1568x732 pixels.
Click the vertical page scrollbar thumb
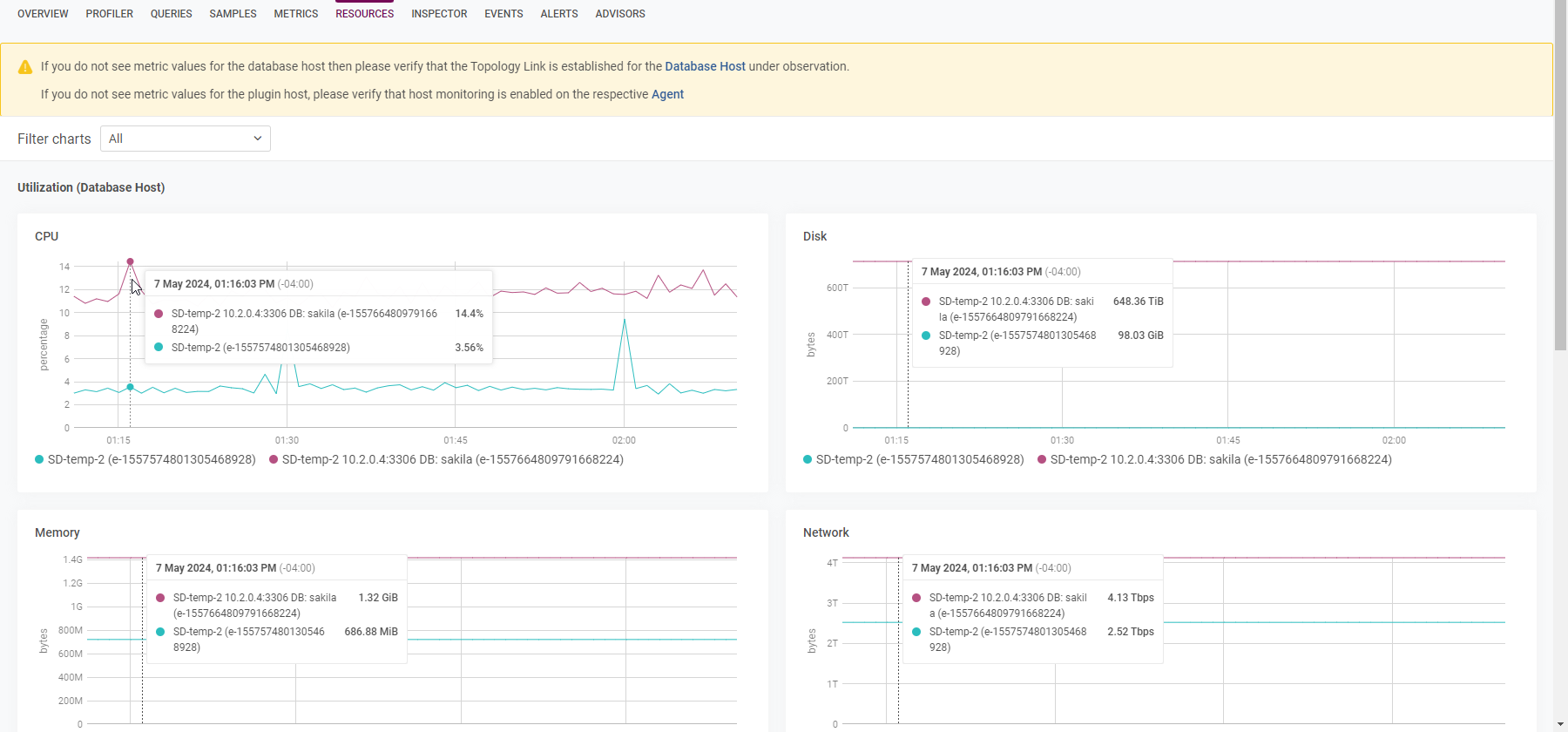(x=1560, y=174)
